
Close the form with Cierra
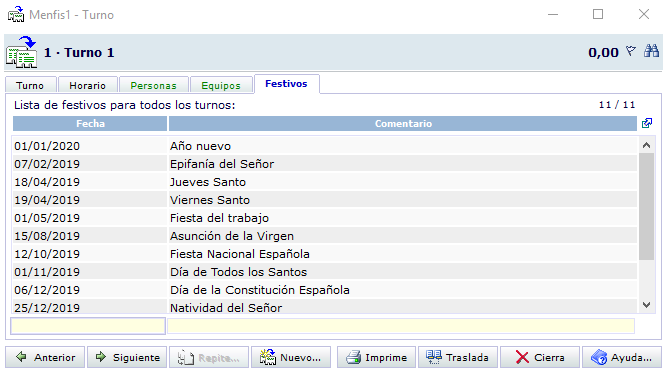(540, 357)
